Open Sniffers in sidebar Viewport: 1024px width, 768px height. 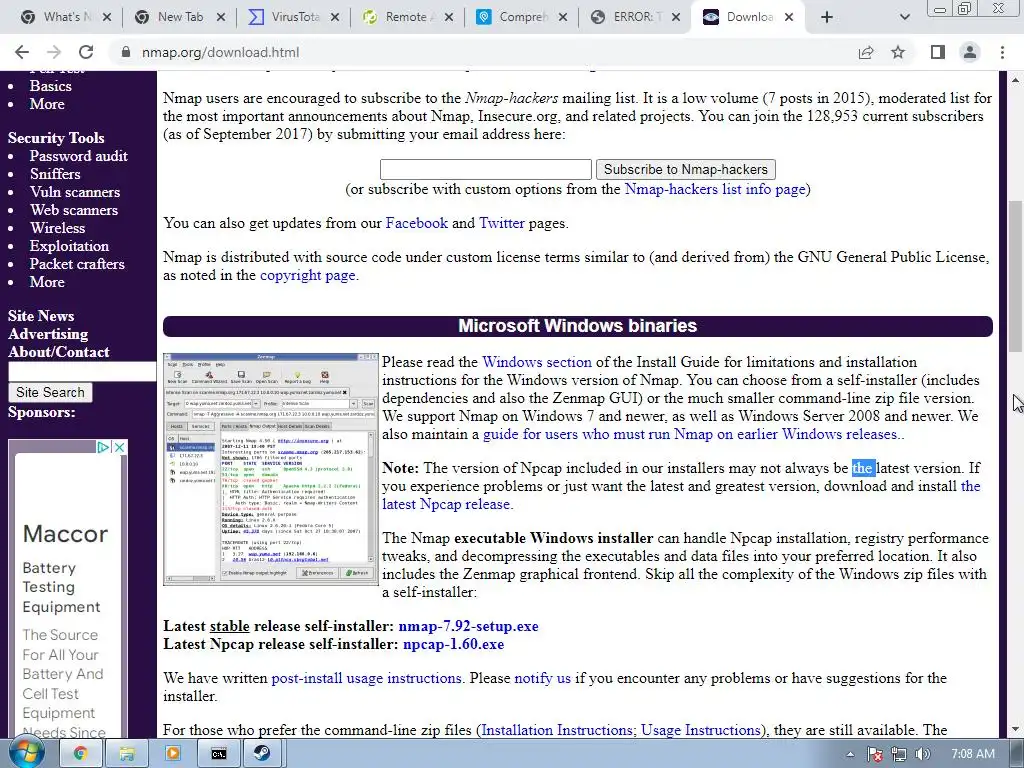55,174
